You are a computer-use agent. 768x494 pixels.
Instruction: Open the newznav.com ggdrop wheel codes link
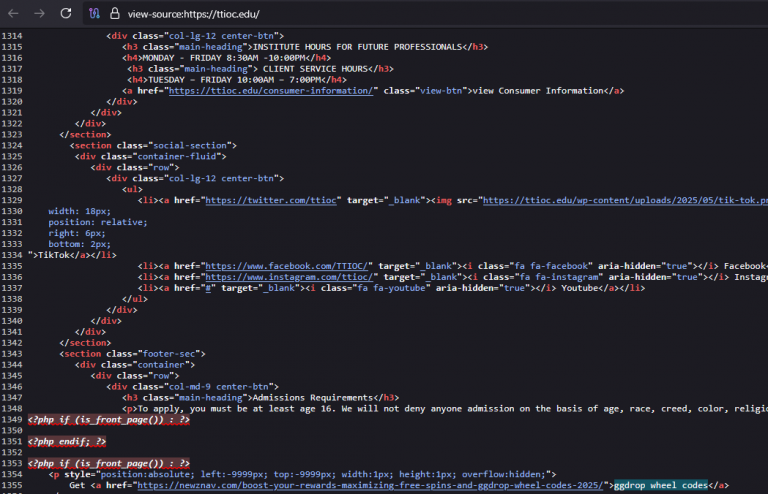click(x=370, y=485)
